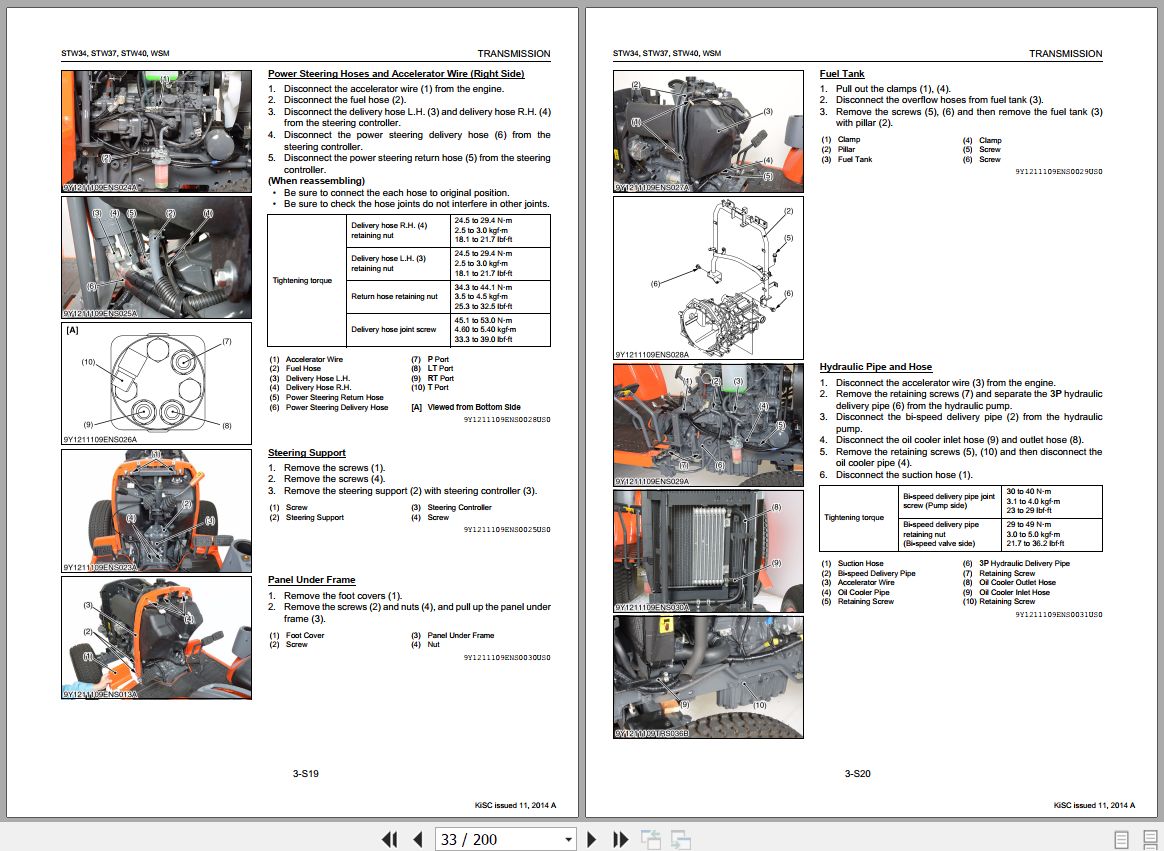This screenshot has height=851, width=1164.
Task: Click the hydraulic pump photo 9Y1211109ENS029A
Action: pyautogui.click(x=708, y=425)
